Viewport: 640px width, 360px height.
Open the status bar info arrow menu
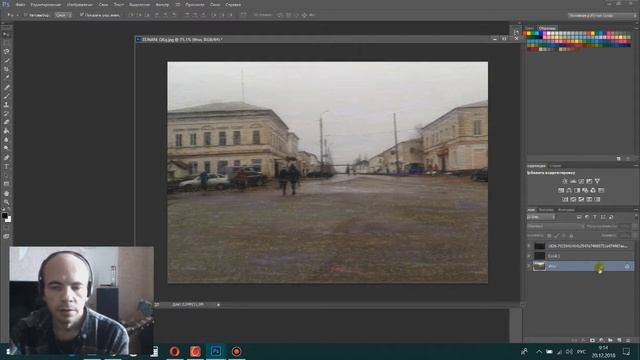click(x=218, y=305)
